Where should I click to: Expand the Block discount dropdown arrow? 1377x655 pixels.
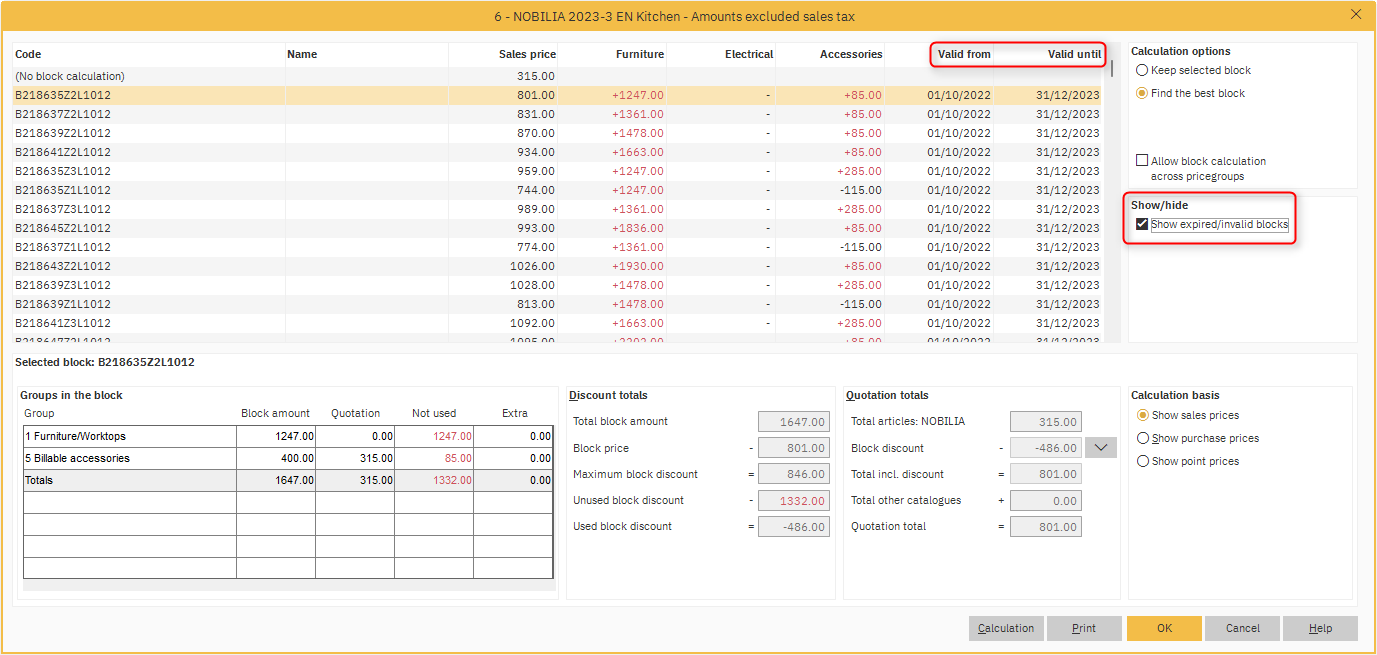click(1102, 448)
